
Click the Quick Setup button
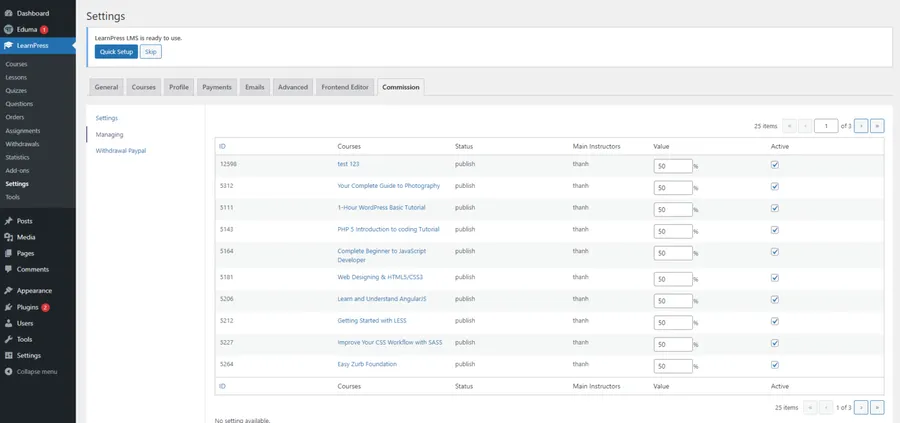pos(117,52)
